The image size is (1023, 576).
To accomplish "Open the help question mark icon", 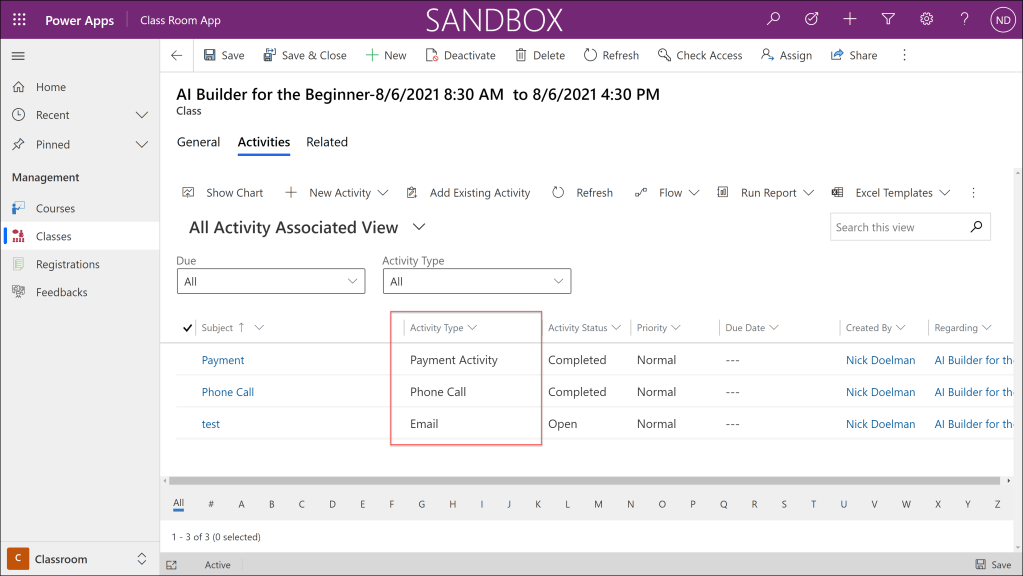I will [x=964, y=19].
